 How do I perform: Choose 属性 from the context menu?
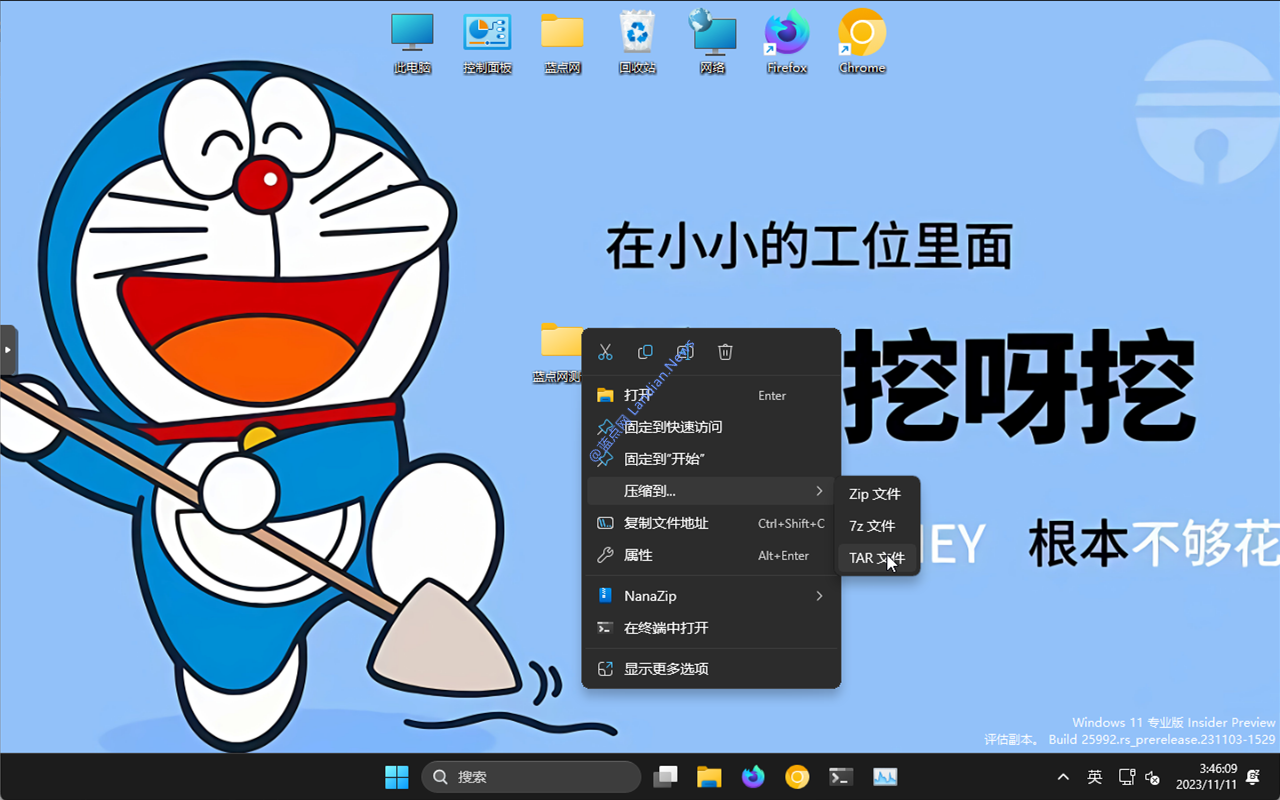[638, 555]
